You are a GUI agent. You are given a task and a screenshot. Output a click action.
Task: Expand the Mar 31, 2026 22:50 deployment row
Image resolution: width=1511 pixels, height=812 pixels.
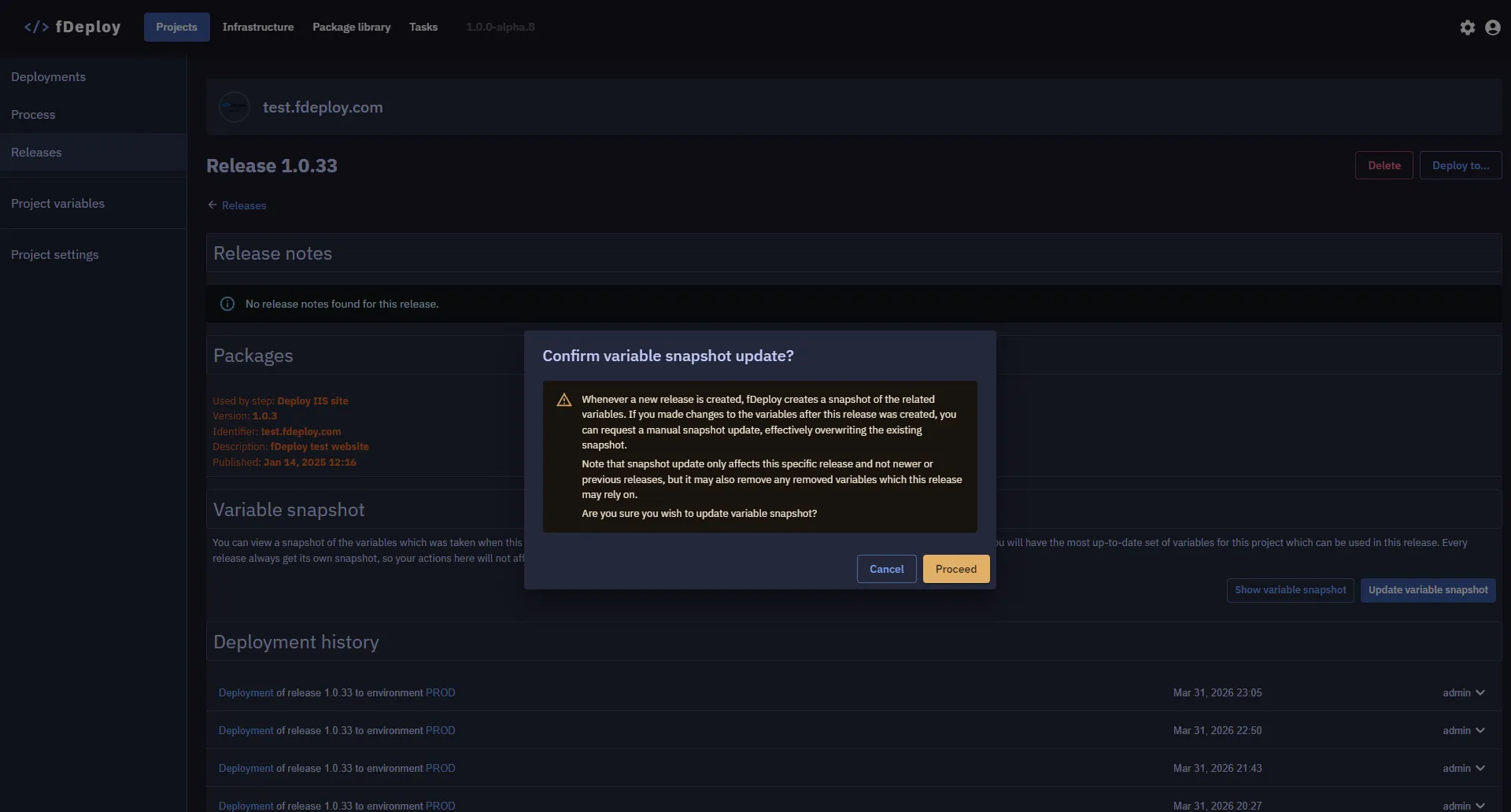[x=1480, y=731]
